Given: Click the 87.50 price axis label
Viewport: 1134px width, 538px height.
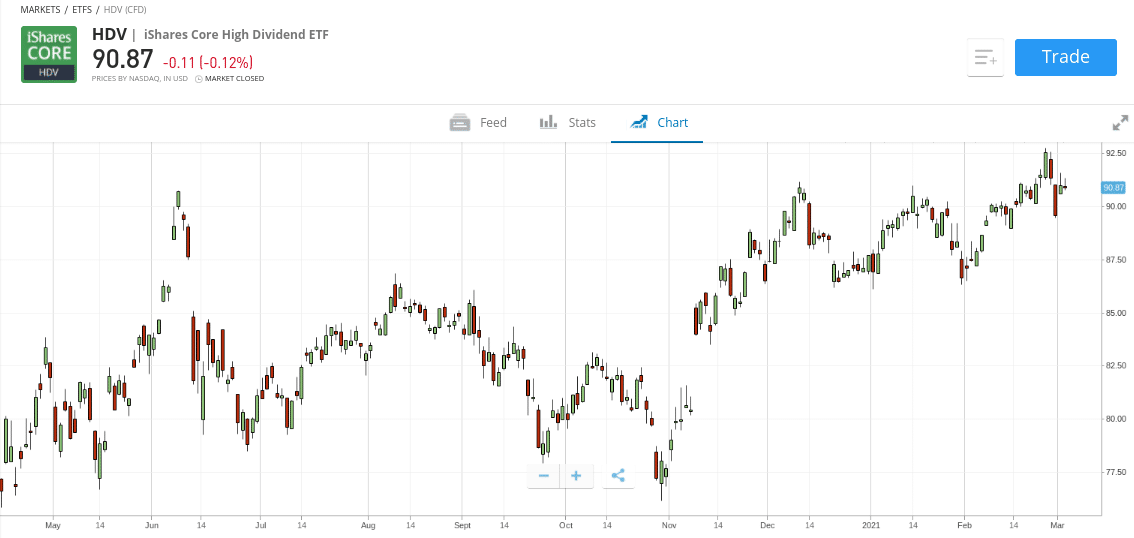Looking at the screenshot, I should point(1114,260).
